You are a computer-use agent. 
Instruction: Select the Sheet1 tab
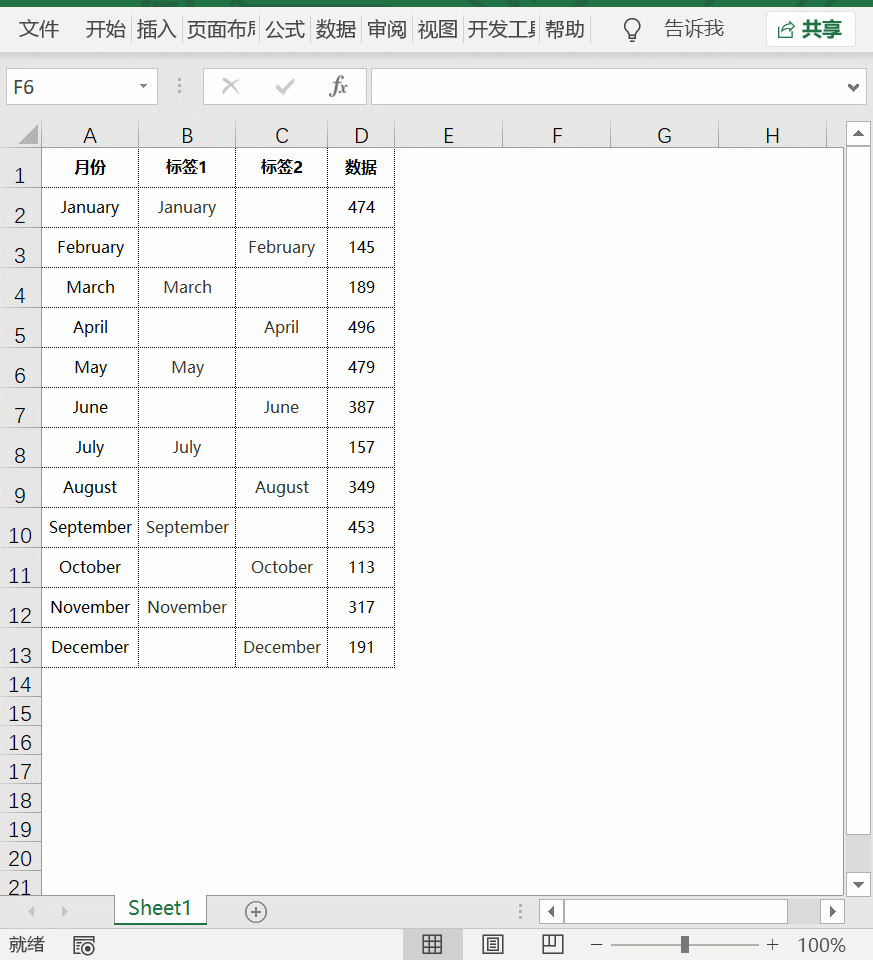point(160,908)
